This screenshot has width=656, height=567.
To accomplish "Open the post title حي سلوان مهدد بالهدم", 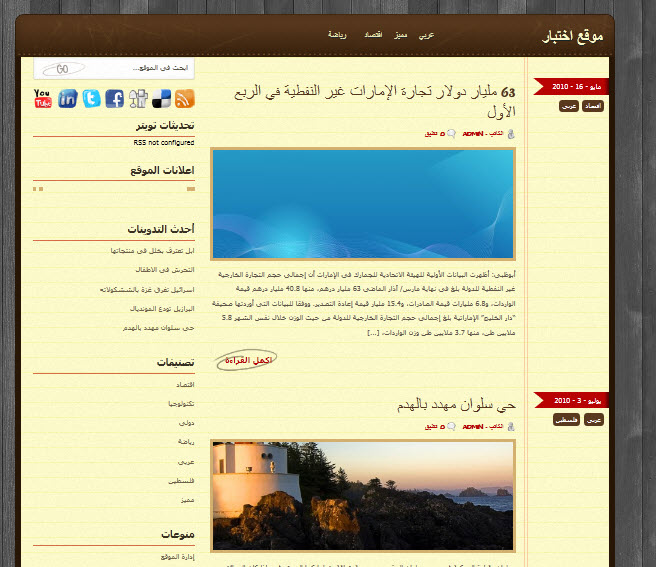I will coord(456,405).
